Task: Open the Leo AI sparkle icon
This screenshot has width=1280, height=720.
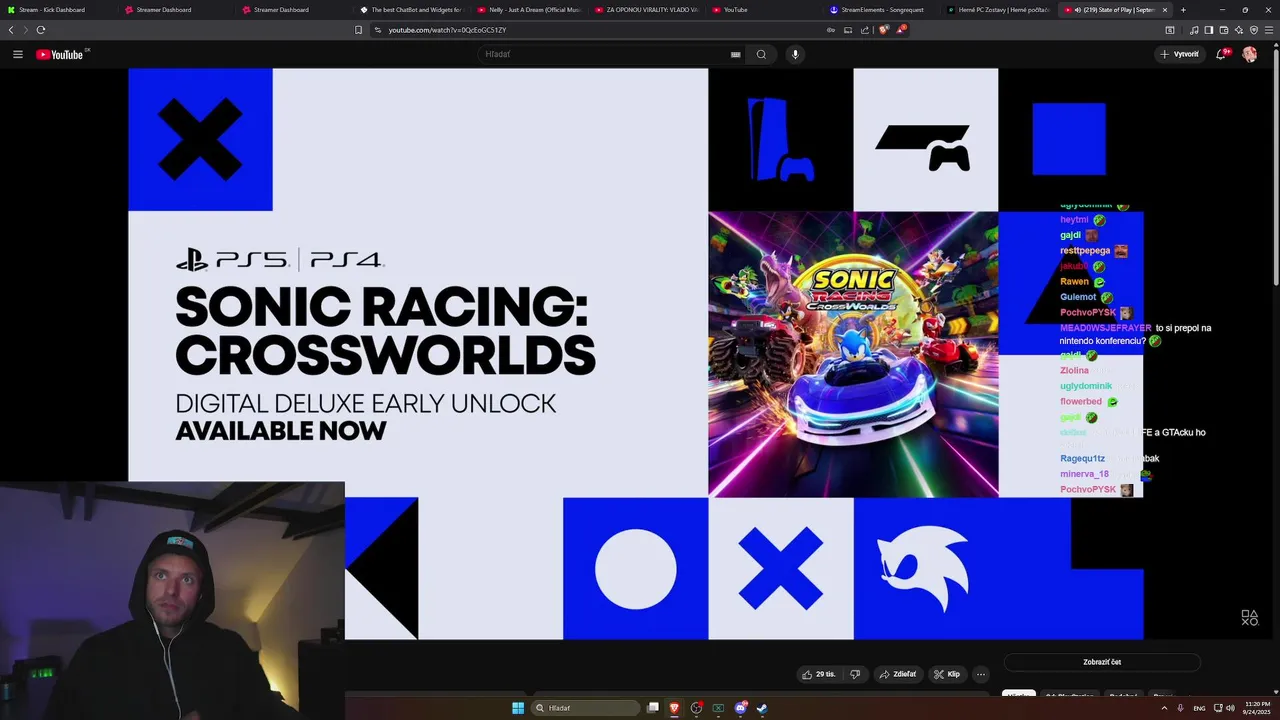Action: pos(1238,30)
